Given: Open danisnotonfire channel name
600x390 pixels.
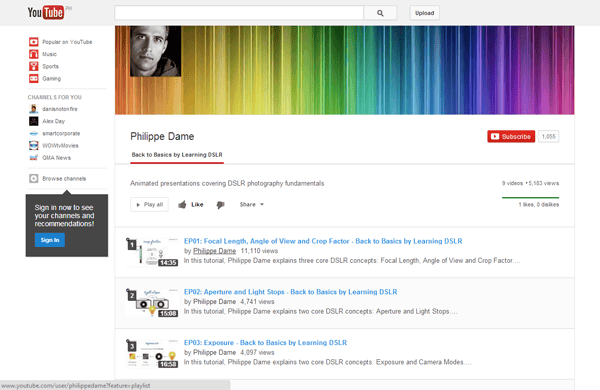Looking at the screenshot, I should 60,109.
